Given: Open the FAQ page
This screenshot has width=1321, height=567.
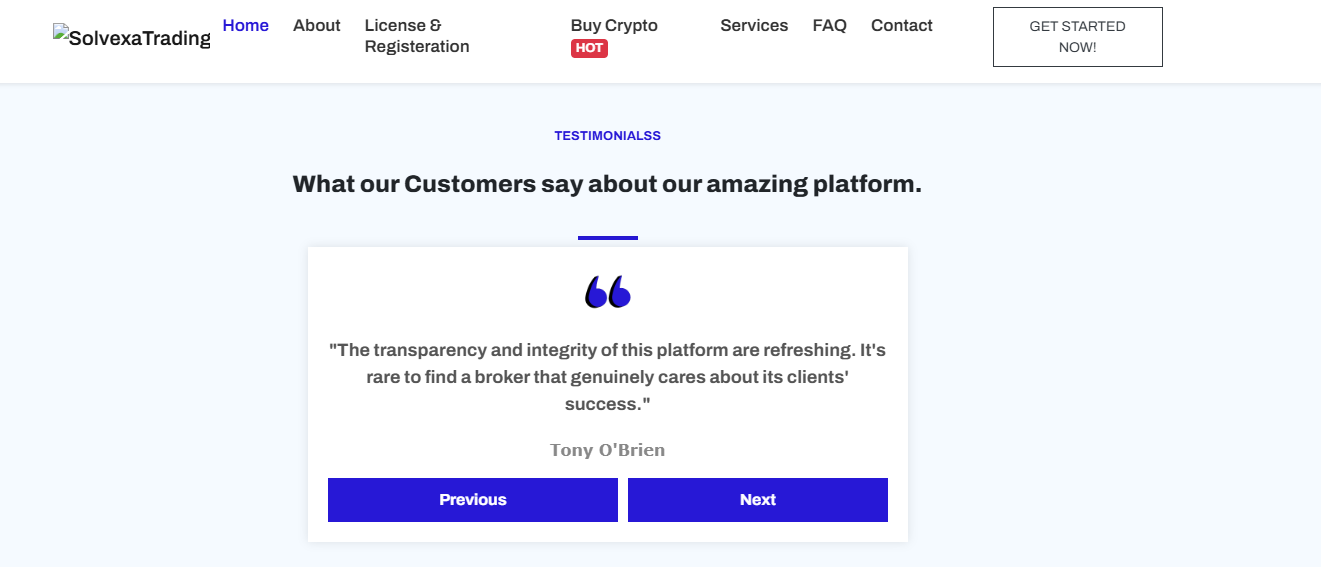Looking at the screenshot, I should tap(829, 26).
